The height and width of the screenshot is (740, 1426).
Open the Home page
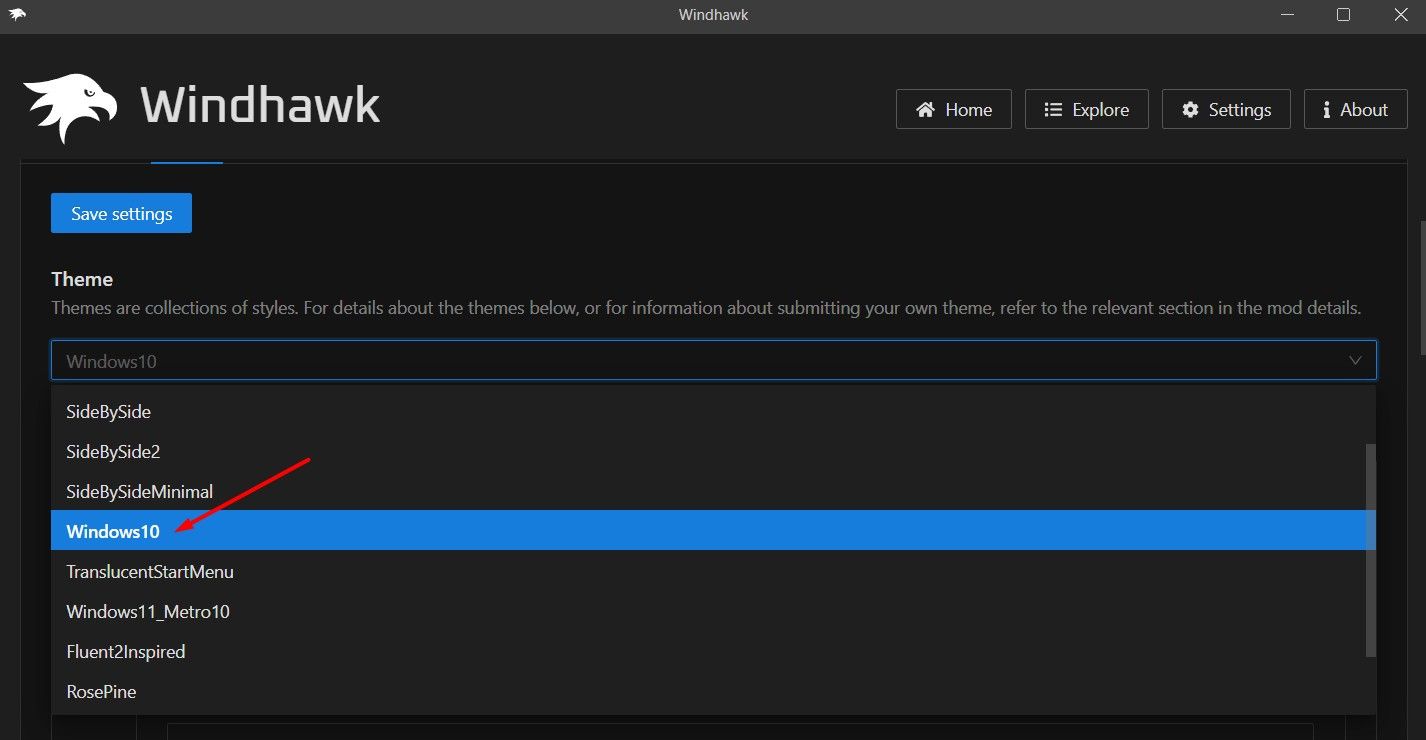coord(954,110)
